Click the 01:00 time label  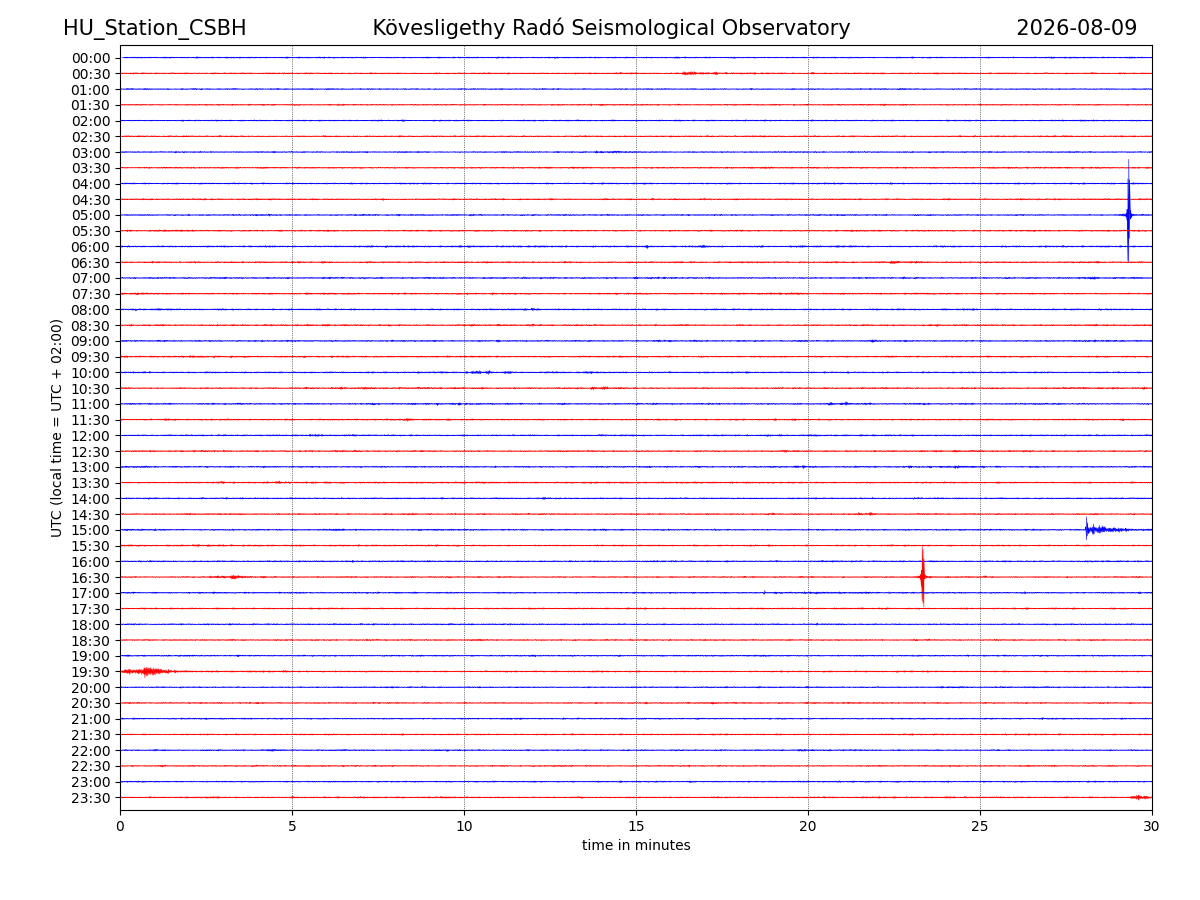pyautogui.click(x=91, y=90)
